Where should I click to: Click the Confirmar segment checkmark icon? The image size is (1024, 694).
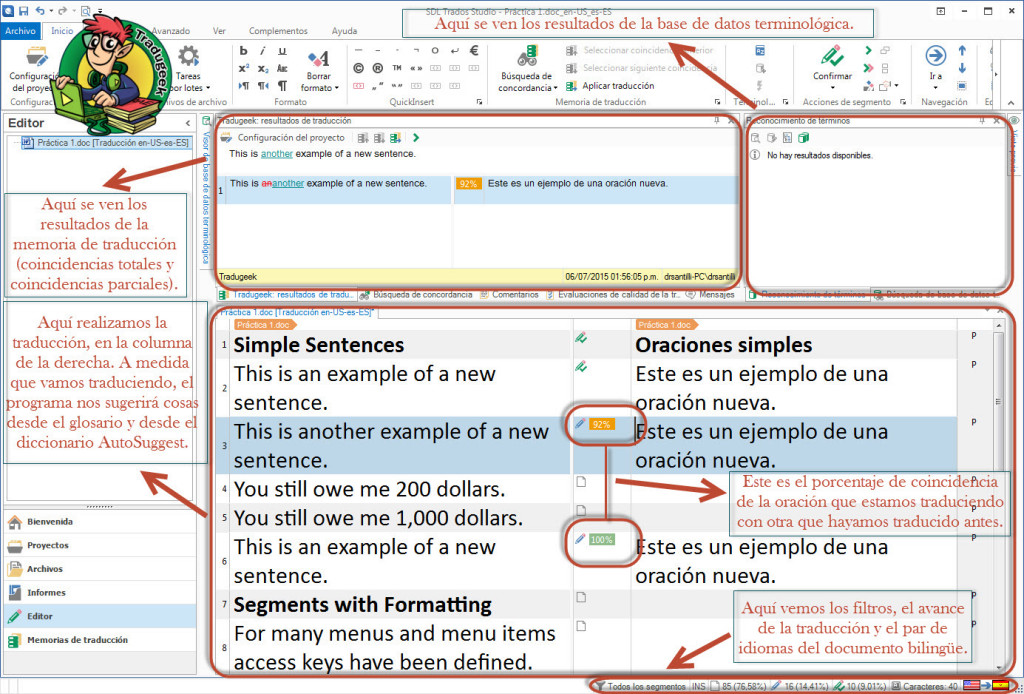831,55
